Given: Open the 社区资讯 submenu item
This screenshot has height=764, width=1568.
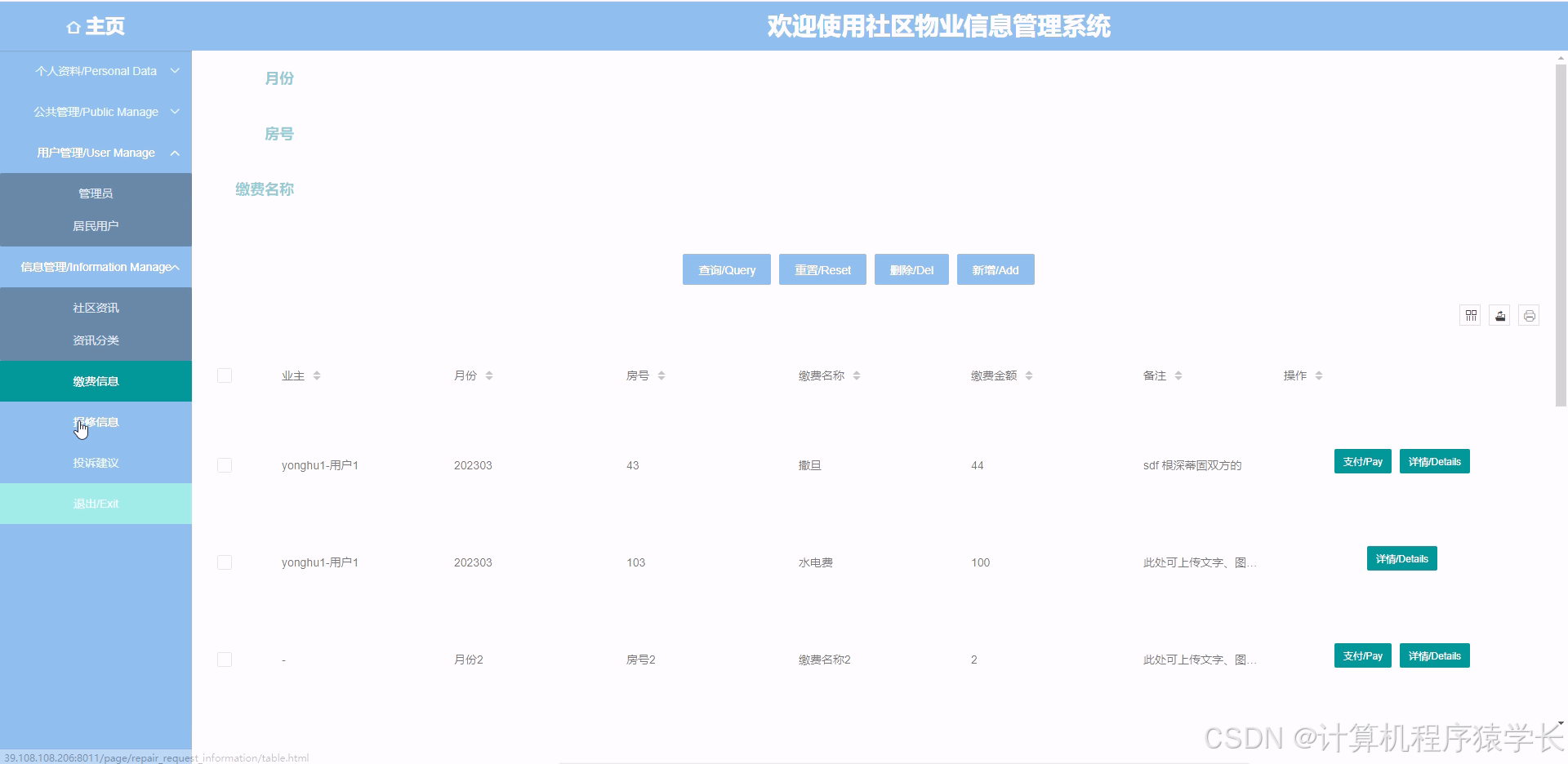Looking at the screenshot, I should click(96, 308).
